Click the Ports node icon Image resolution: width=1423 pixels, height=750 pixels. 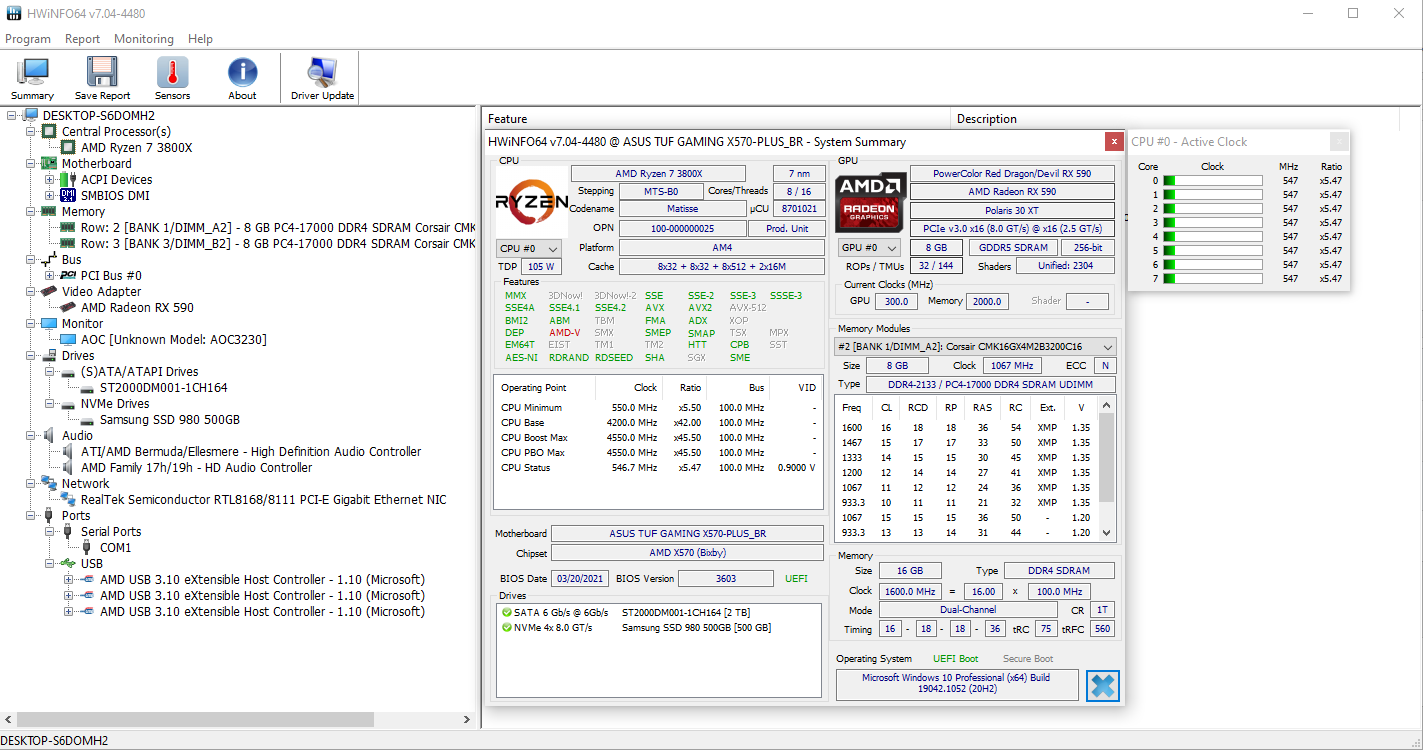[48, 515]
